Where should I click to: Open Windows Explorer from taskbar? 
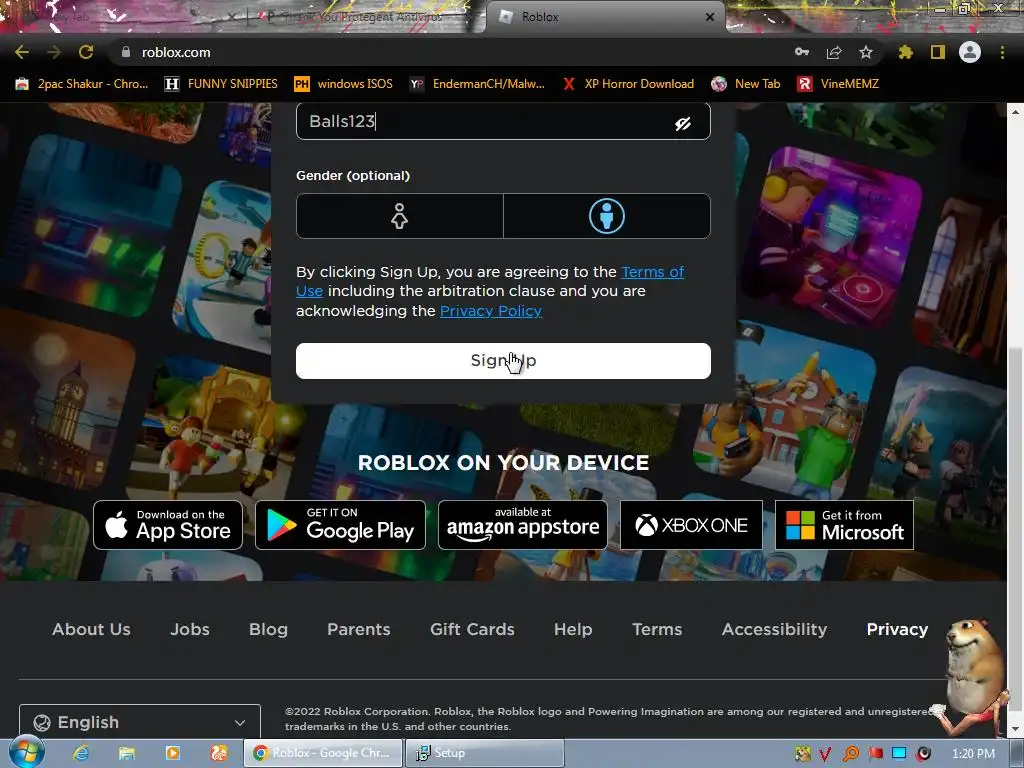pos(127,753)
